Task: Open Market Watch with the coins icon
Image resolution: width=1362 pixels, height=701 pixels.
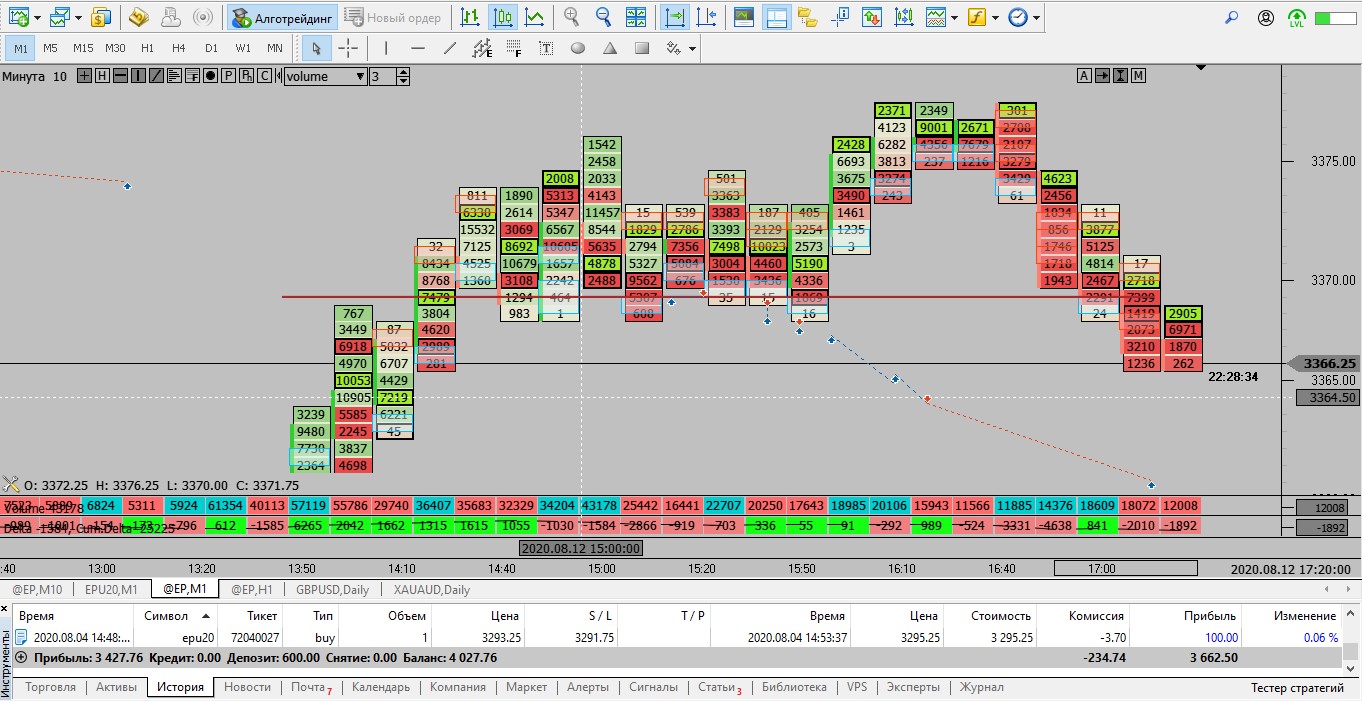Action: tap(101, 17)
